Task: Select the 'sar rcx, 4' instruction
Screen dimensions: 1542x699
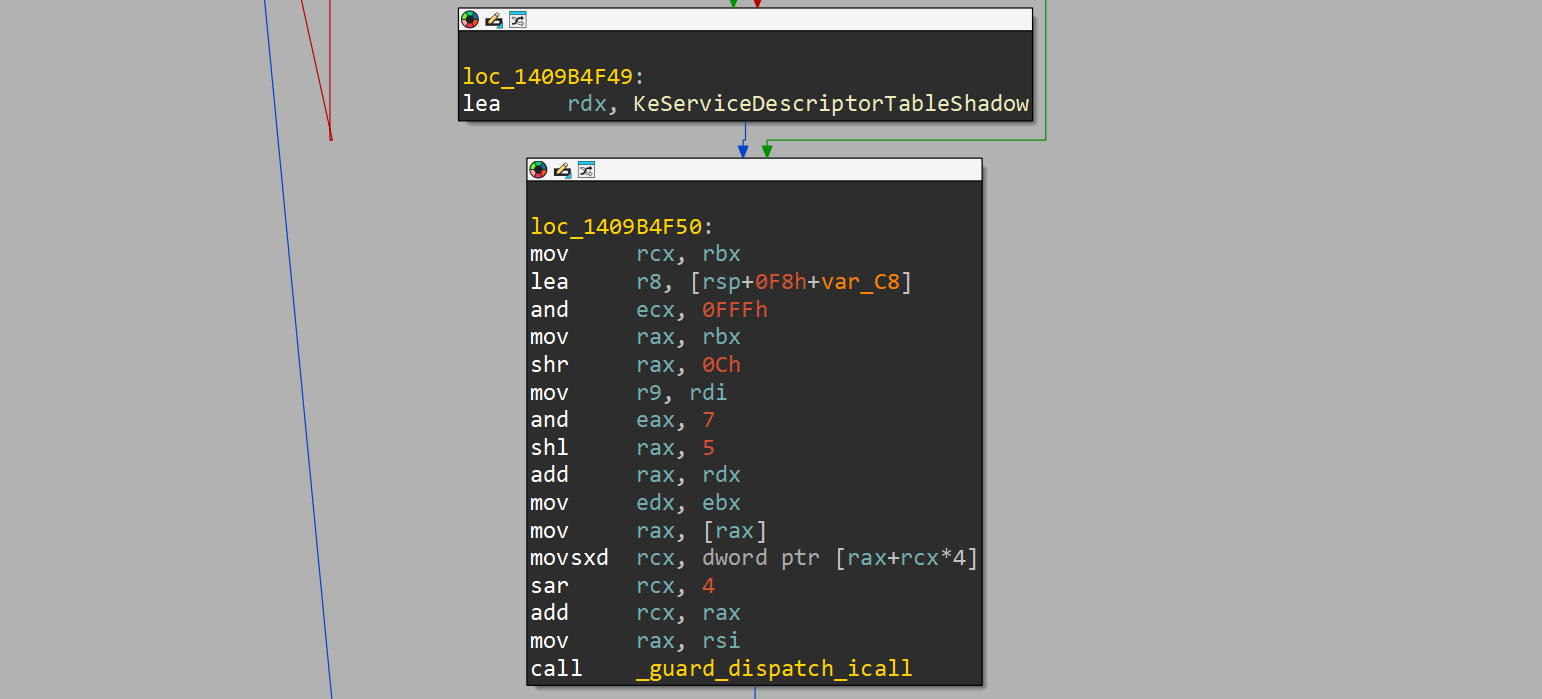Action: (623, 586)
